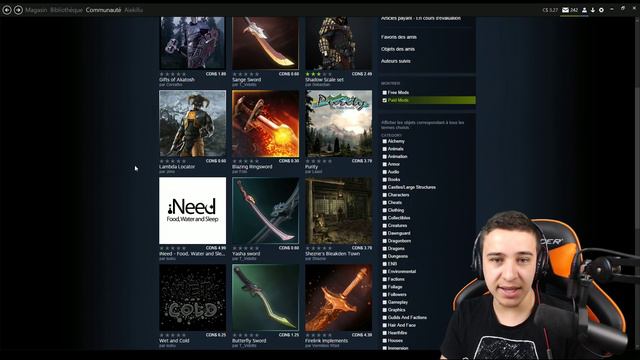640x360 pixels.
Task: Tick the Guilds And Factions checkbox
Action: (x=384, y=318)
